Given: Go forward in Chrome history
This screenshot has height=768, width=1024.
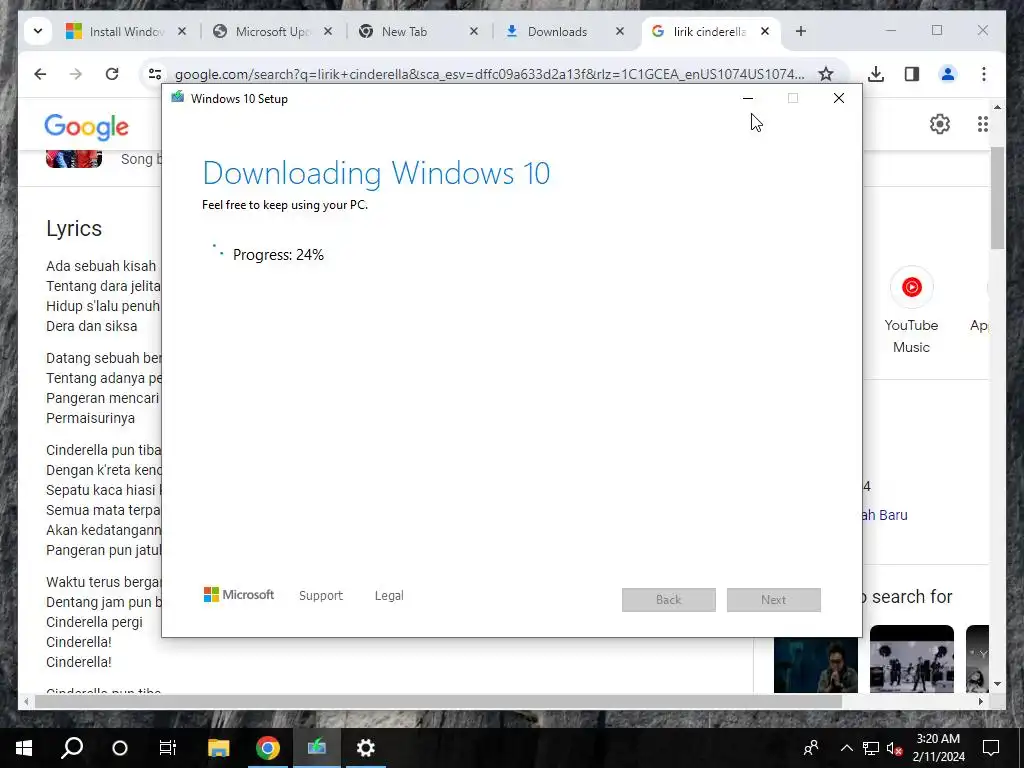Looking at the screenshot, I should coord(76,74).
